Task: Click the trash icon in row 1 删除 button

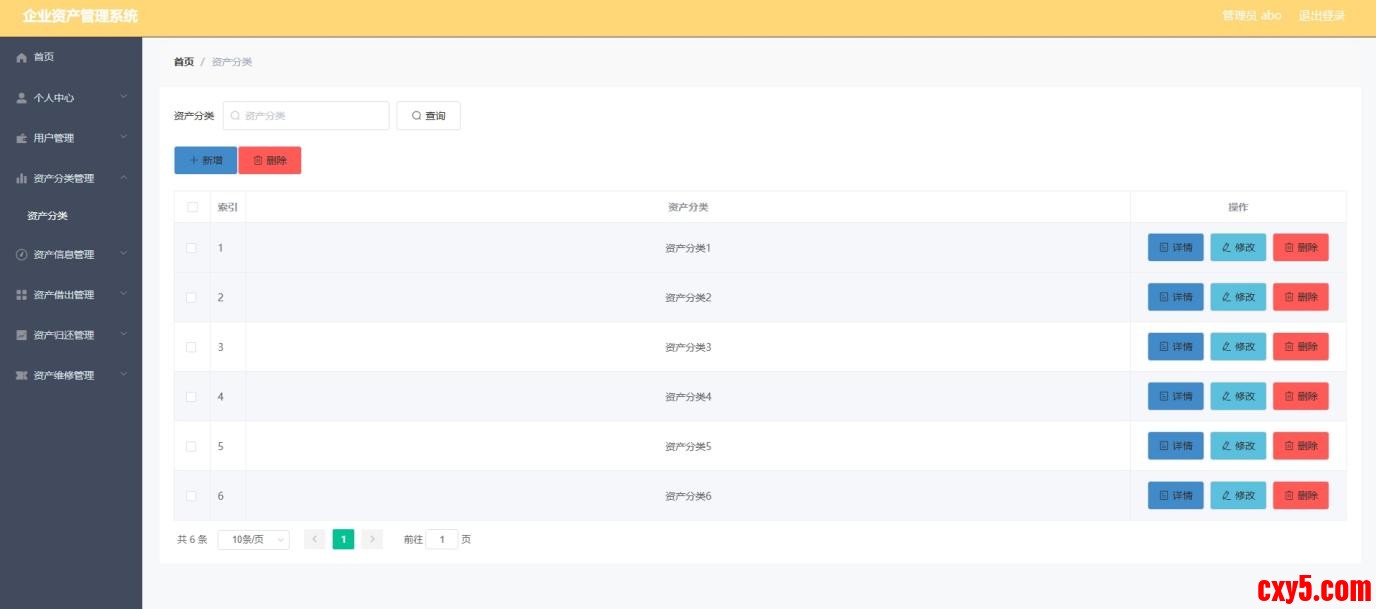Action: pyautogui.click(x=1289, y=248)
